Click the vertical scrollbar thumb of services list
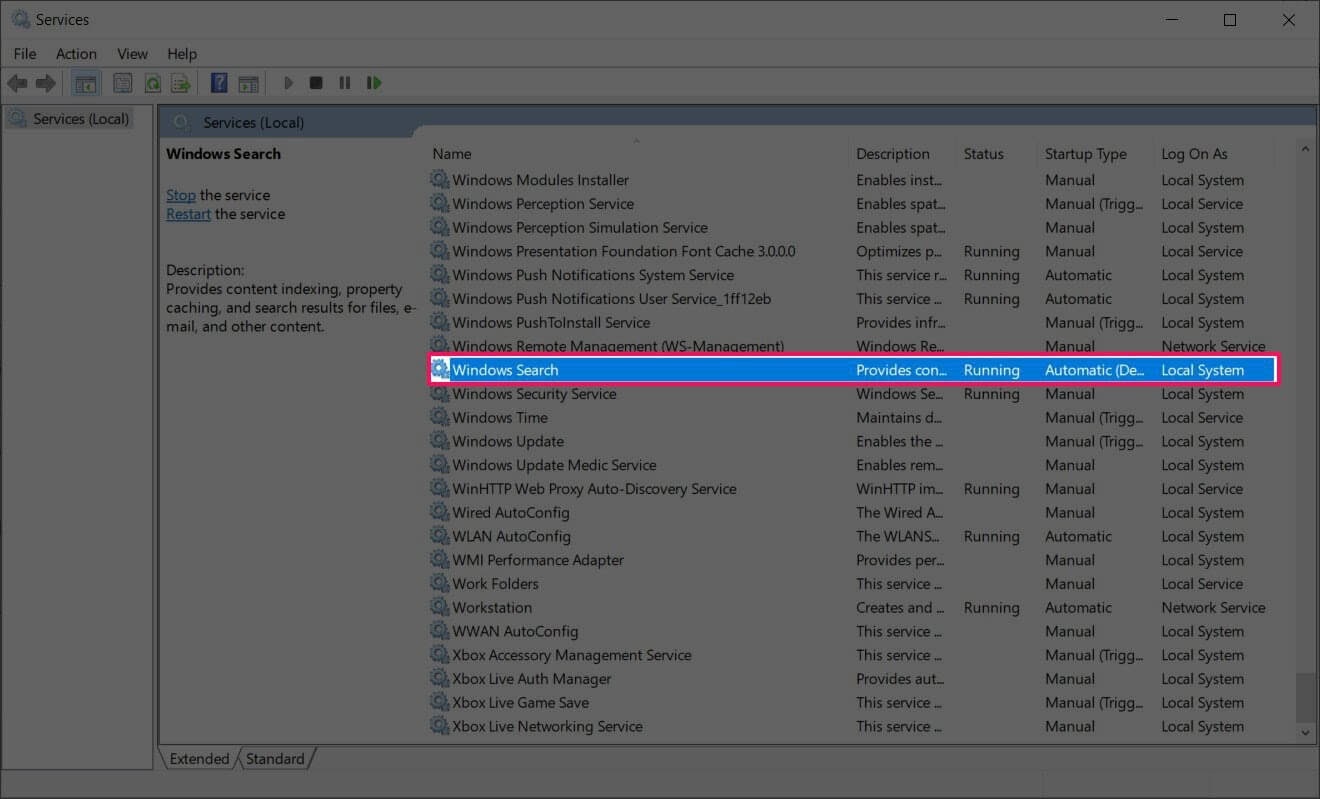This screenshot has width=1320, height=799. pos(1304,697)
